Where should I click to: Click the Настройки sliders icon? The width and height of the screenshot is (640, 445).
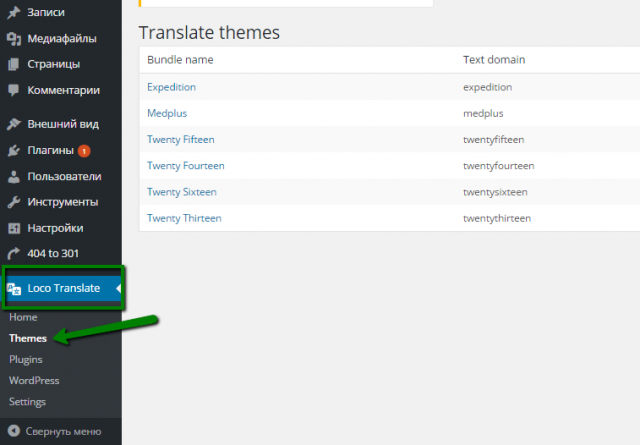13,228
